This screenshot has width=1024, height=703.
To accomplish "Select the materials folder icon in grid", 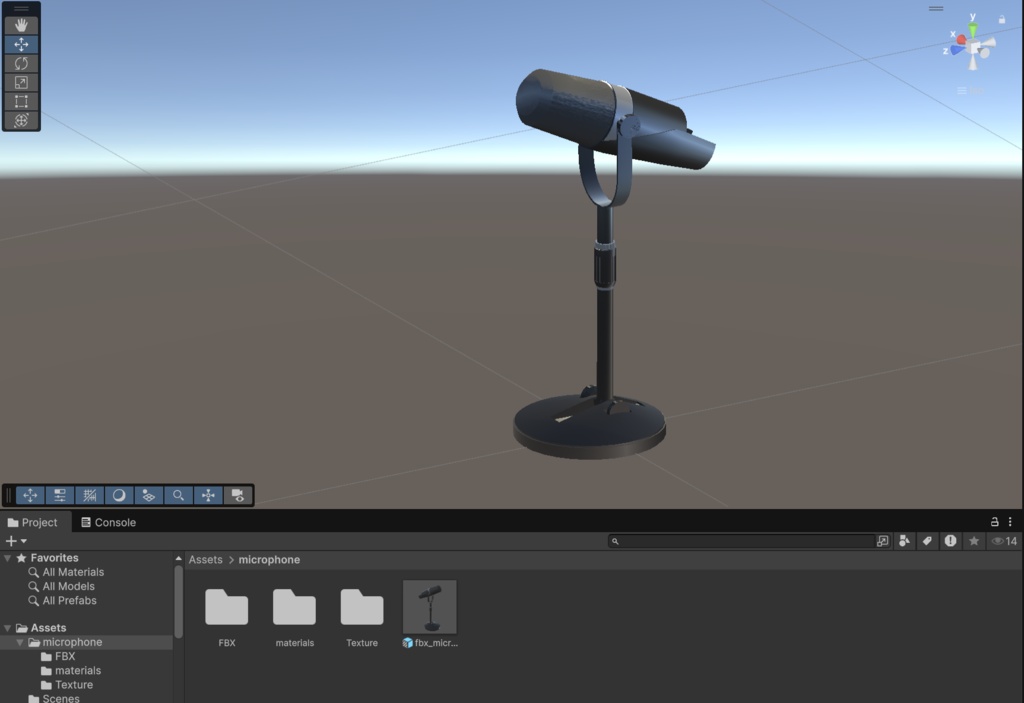I will [295, 607].
